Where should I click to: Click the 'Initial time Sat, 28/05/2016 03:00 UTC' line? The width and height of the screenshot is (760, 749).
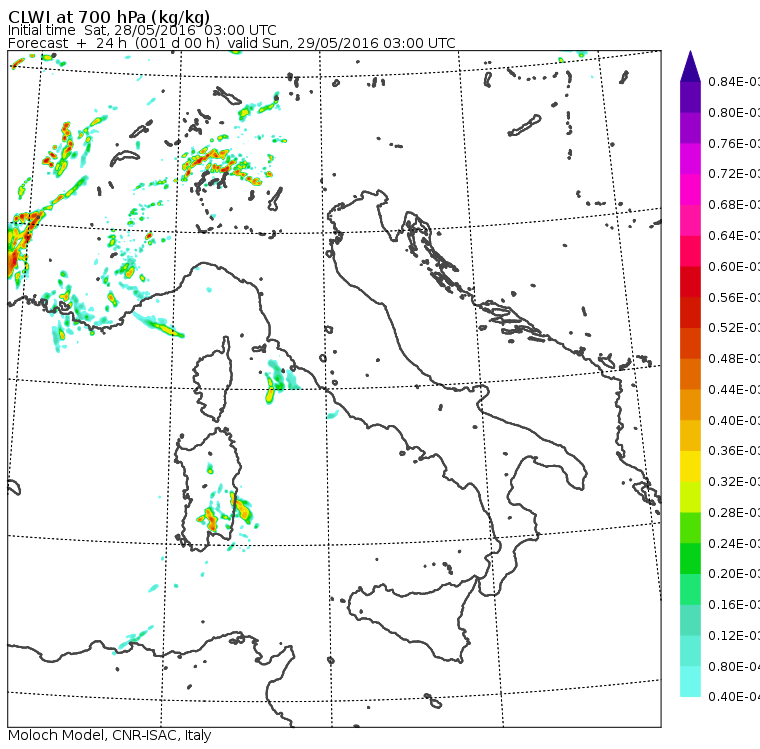point(142,30)
